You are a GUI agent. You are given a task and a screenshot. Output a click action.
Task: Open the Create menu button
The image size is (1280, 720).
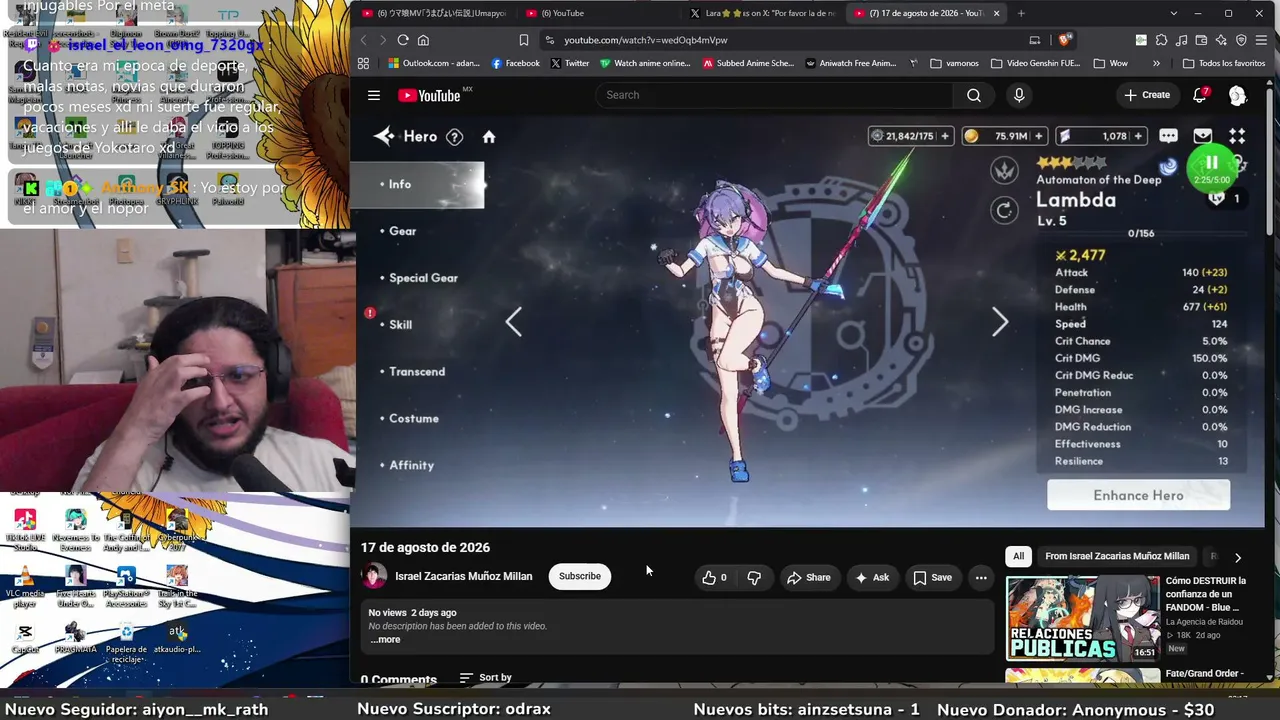pos(1147,95)
